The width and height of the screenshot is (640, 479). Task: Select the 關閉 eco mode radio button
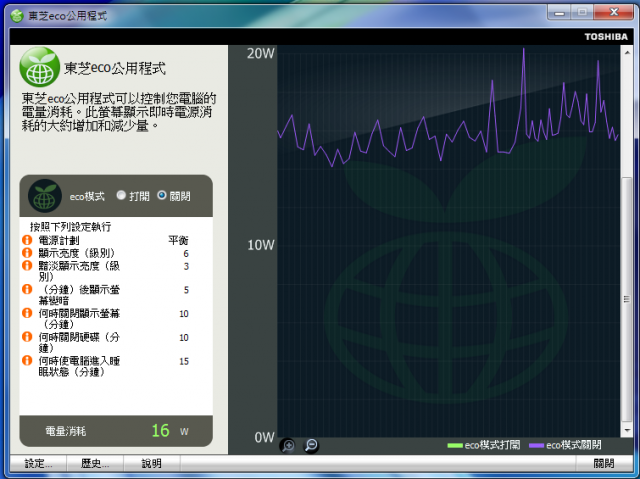[x=162, y=195]
